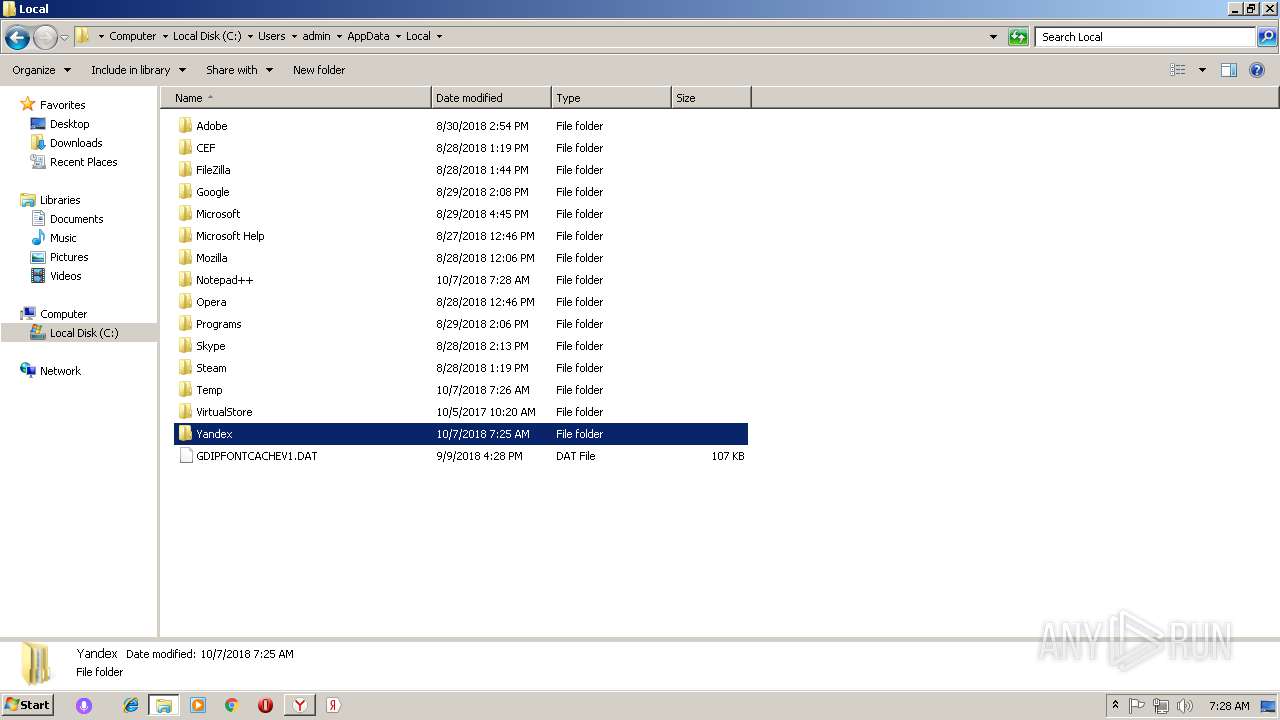
Task: Select the GDIPFONTCACHEV1.DAT file icon
Action: pos(185,456)
